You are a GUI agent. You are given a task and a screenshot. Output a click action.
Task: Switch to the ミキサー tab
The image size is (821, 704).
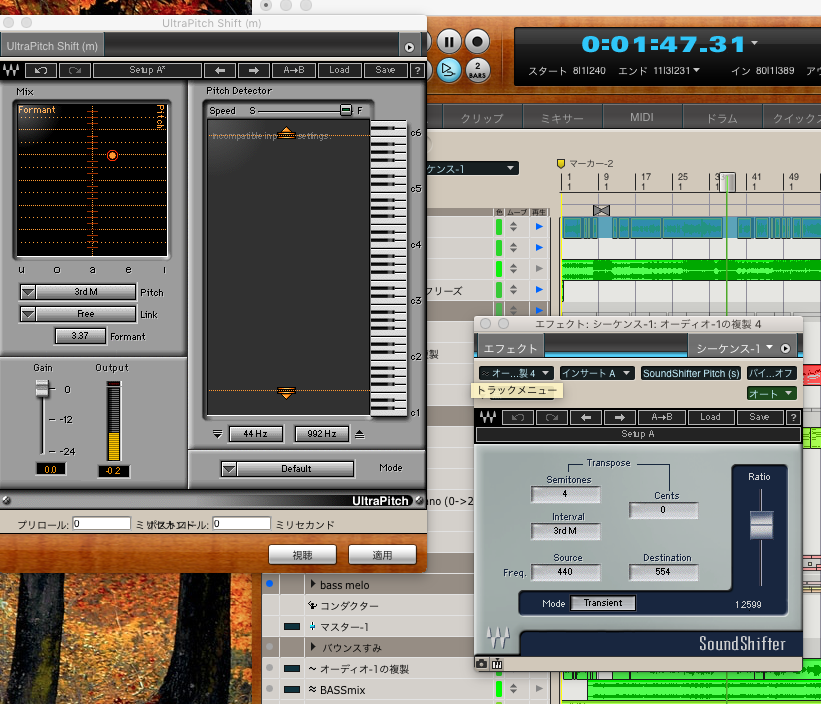point(562,118)
